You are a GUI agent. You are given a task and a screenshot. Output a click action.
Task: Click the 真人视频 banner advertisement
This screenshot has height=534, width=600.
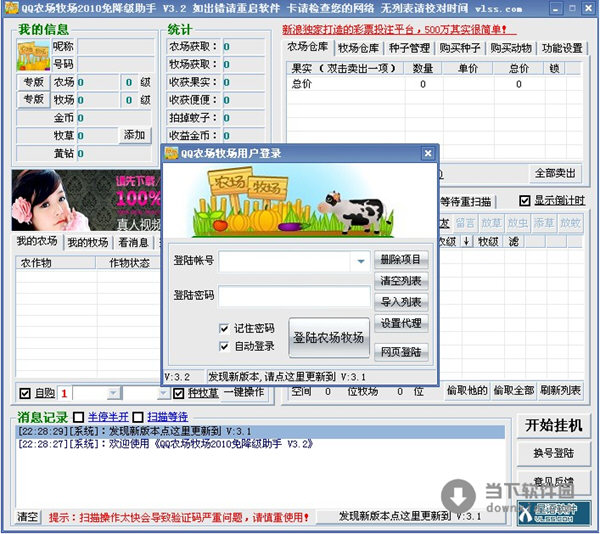tap(86, 200)
